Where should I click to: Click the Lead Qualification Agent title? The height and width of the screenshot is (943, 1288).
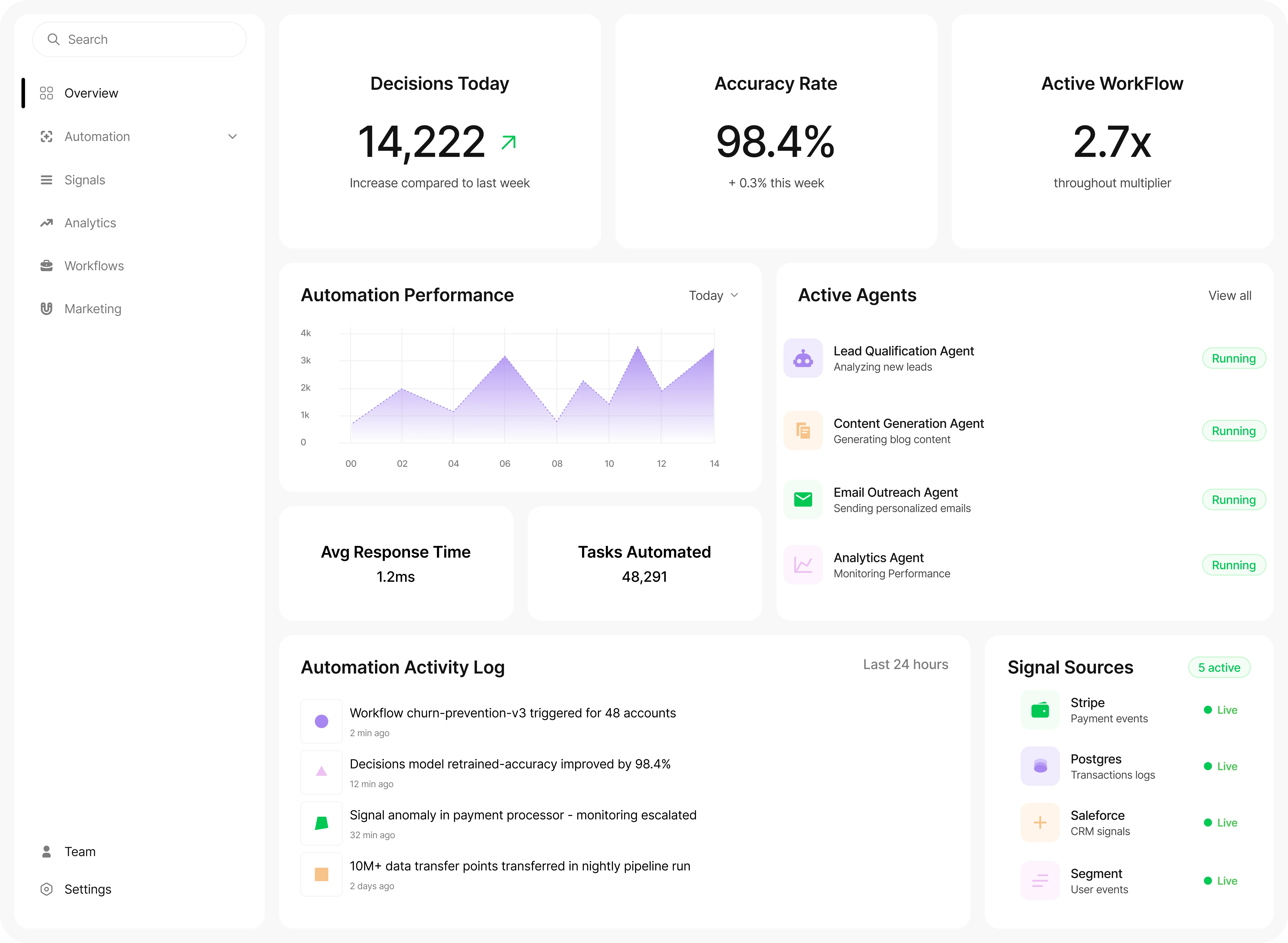coord(904,351)
